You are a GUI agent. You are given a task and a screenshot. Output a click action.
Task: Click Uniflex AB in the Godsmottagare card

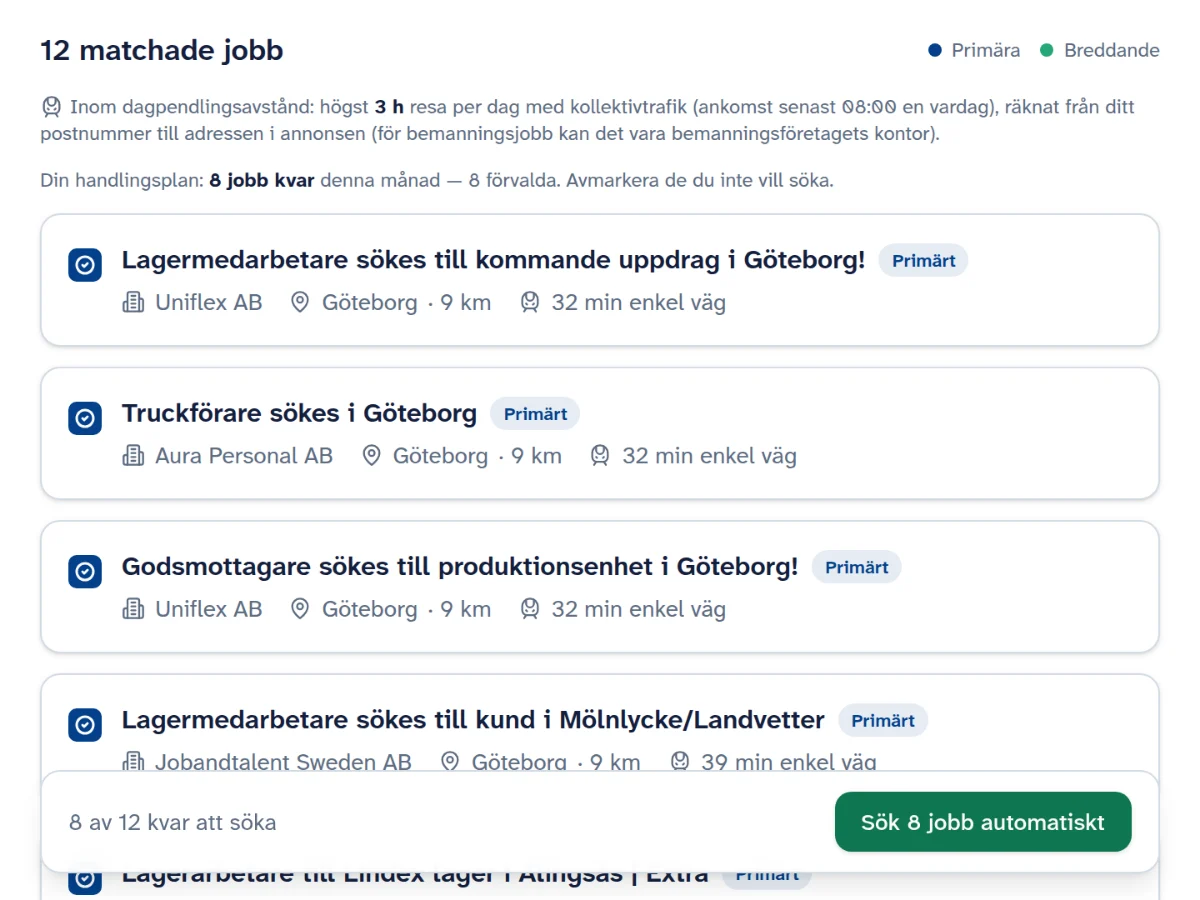[x=209, y=609]
